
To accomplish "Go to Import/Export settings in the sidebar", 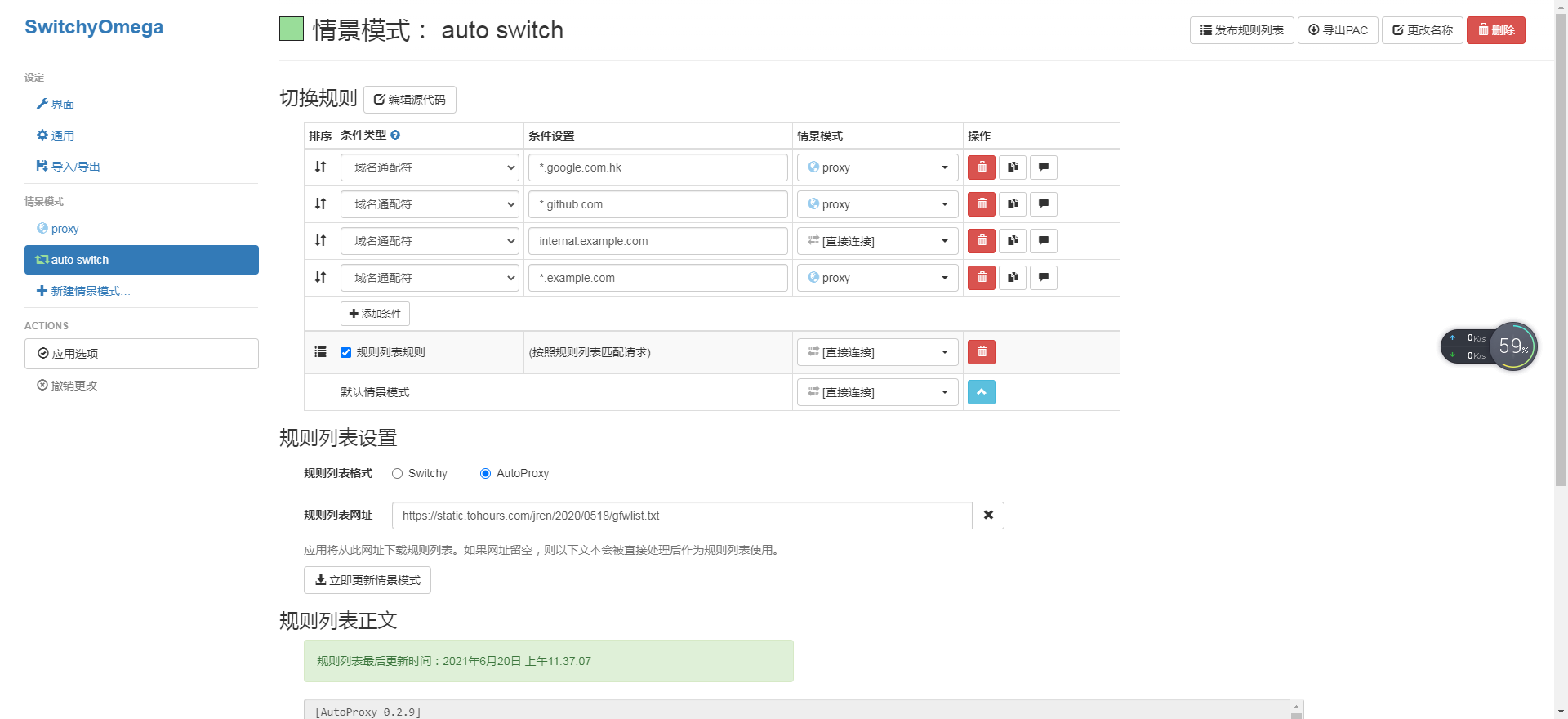I will tap(75, 167).
